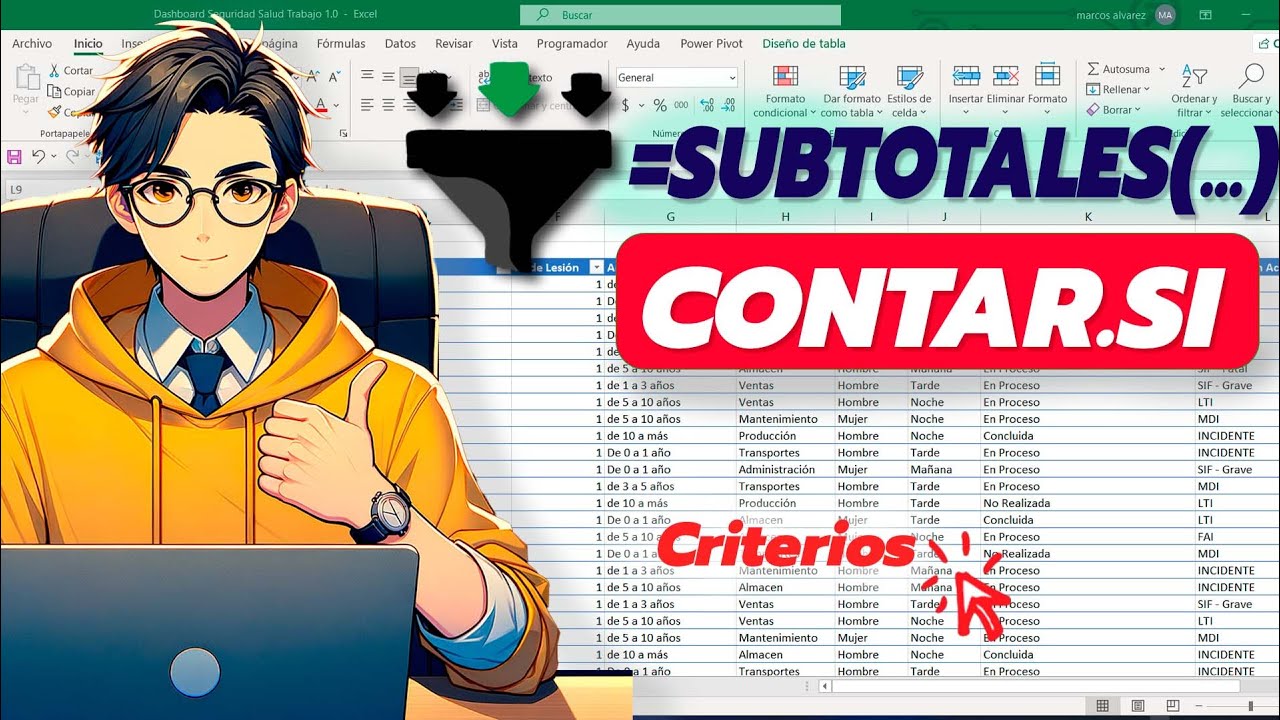Screen dimensions: 1280x720
Task: Select the Administración cell
Action: tap(786, 469)
